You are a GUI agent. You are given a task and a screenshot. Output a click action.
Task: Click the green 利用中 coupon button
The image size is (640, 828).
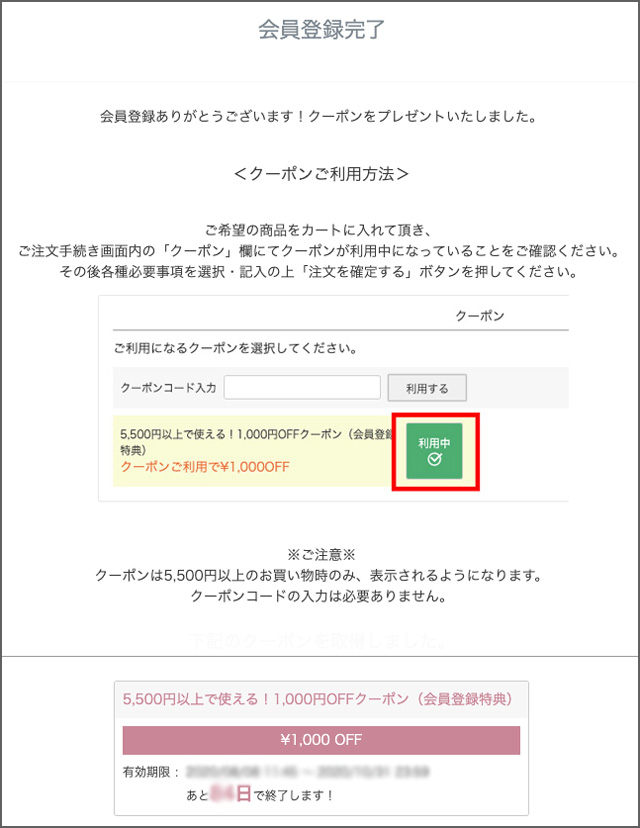coord(434,450)
